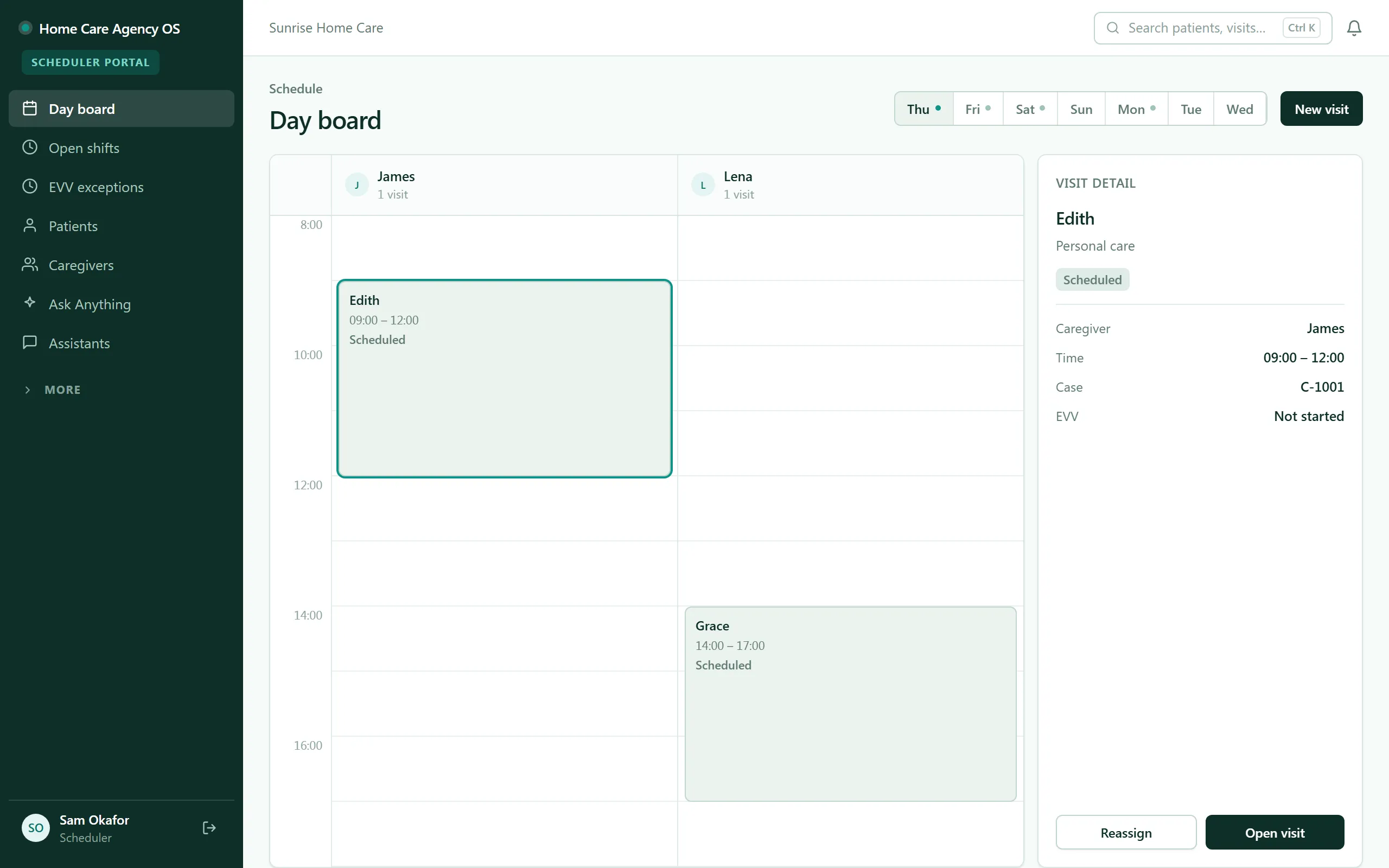The height and width of the screenshot is (868, 1389).
Task: Expand the MORE sidebar section
Action: [x=52, y=390]
